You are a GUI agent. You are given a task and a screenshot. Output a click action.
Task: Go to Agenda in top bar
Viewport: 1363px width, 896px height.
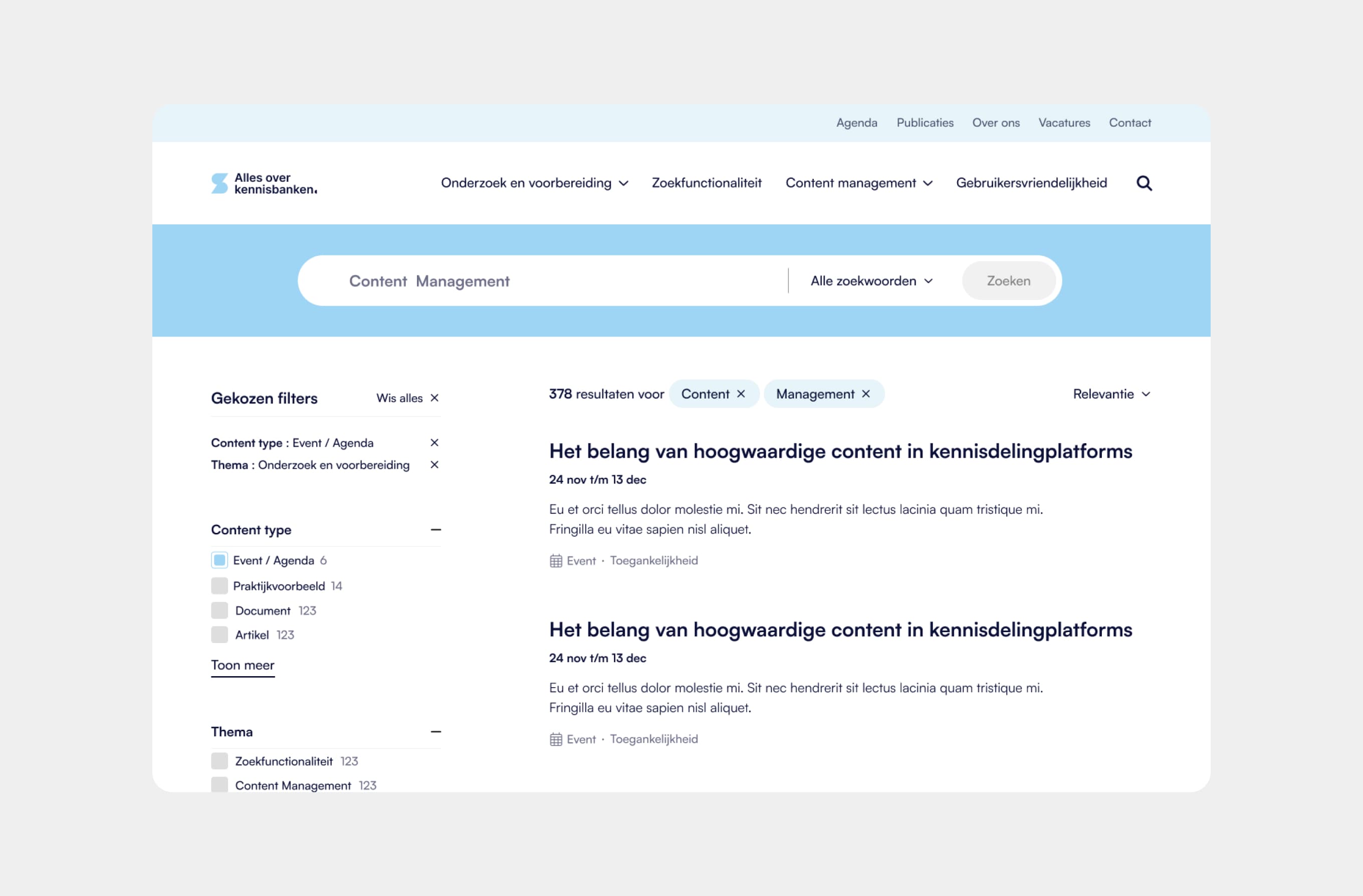pyautogui.click(x=856, y=123)
